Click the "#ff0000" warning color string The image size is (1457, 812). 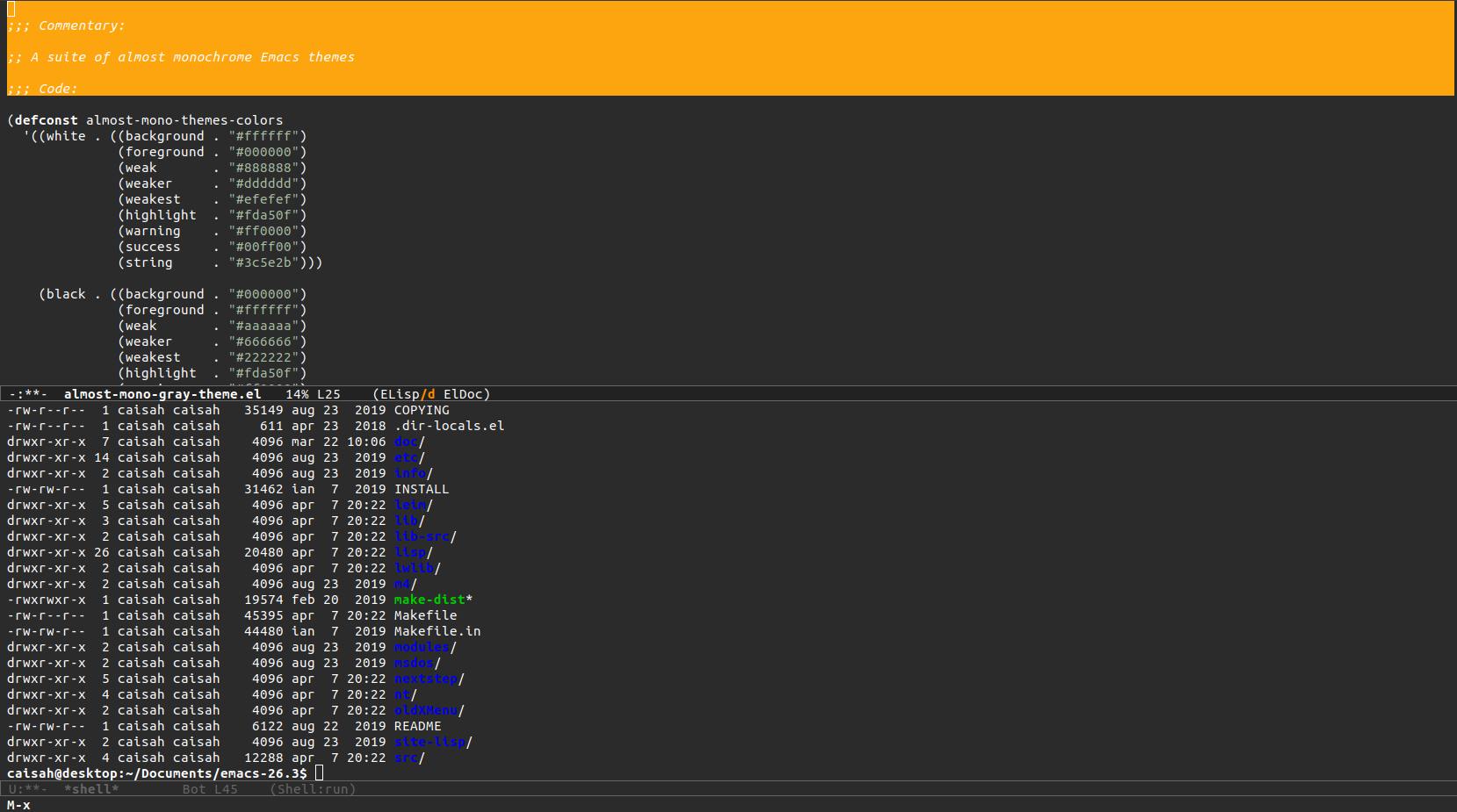(264, 231)
